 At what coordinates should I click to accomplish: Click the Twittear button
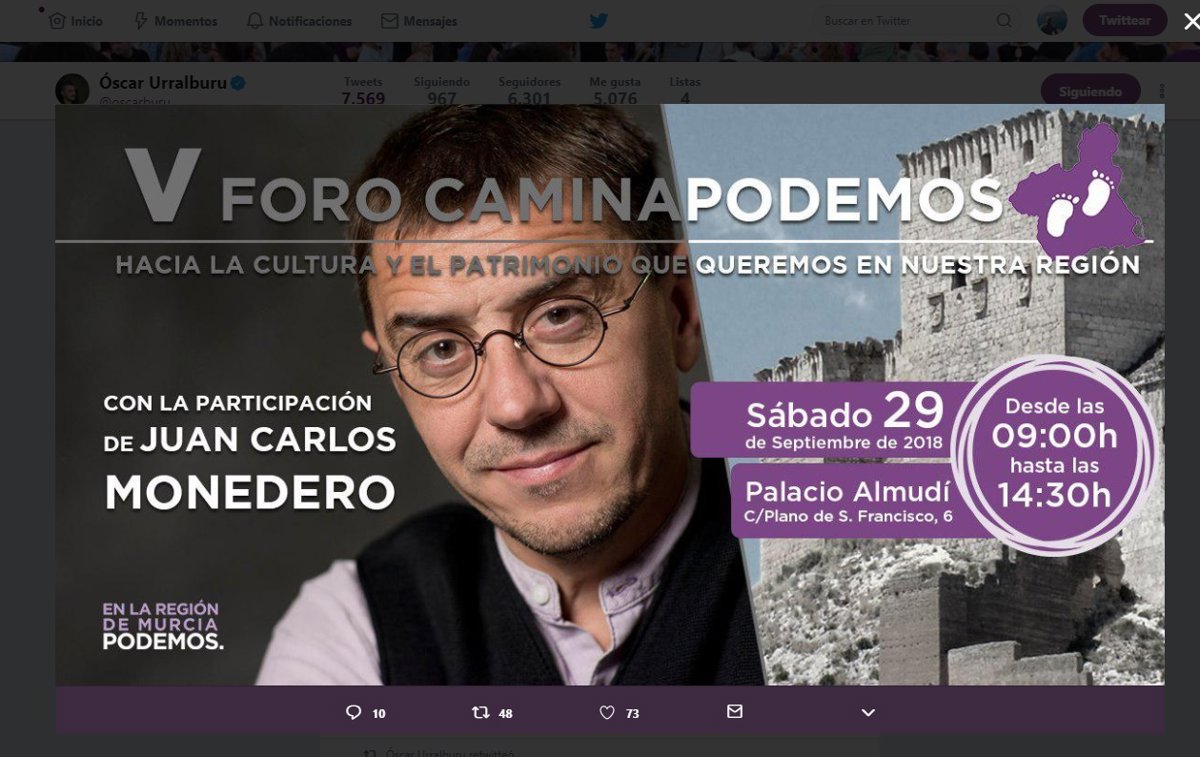[1125, 20]
